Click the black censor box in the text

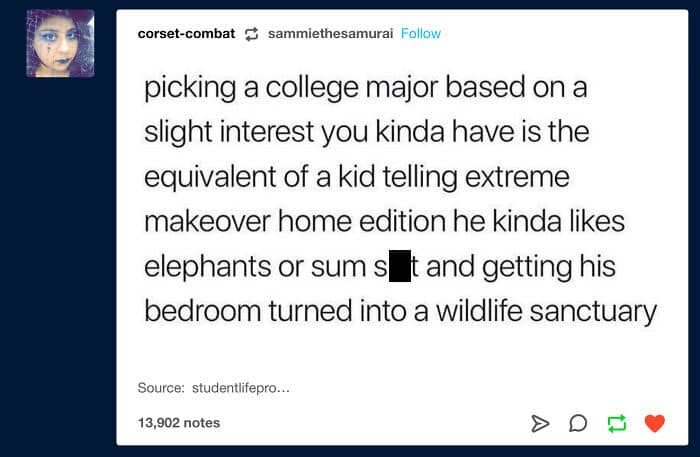pyautogui.click(x=400, y=266)
